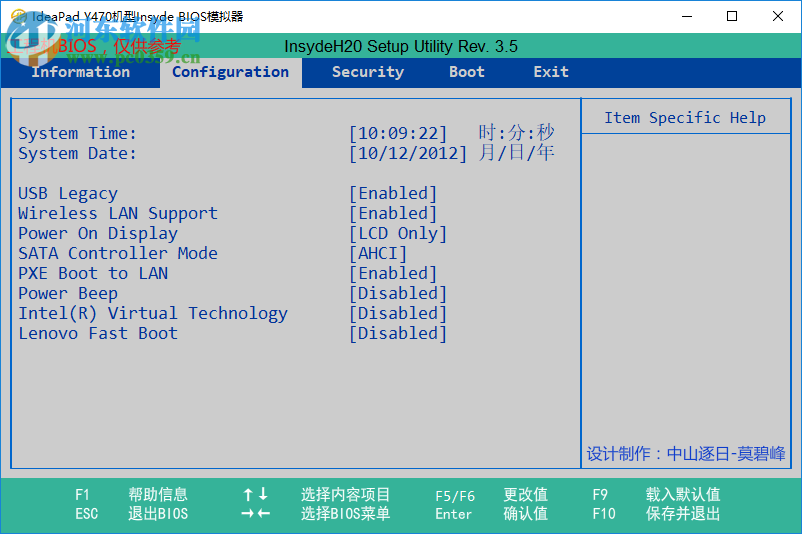Select the Lenovo Fast Boot label
Viewport: 802px width, 534px height.
pyautogui.click(x=98, y=333)
